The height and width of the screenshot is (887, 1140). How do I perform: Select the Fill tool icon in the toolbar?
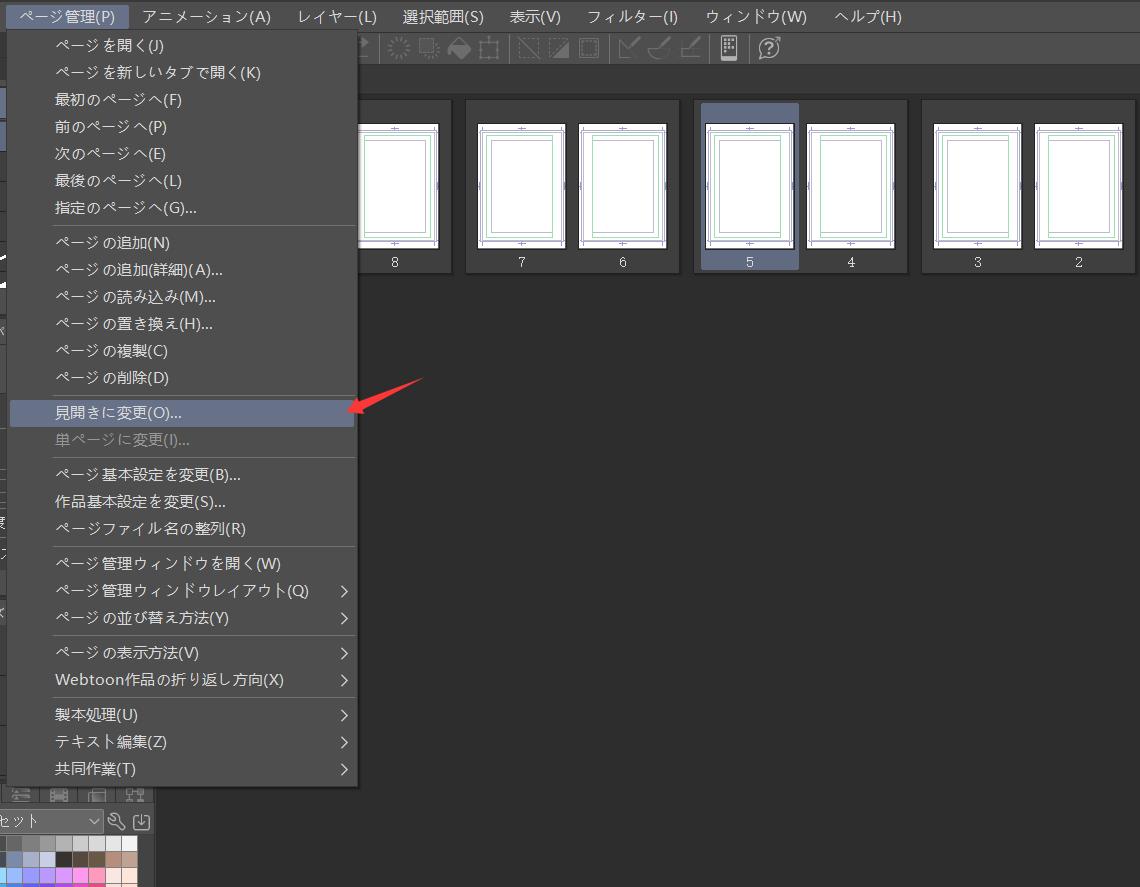(458, 48)
